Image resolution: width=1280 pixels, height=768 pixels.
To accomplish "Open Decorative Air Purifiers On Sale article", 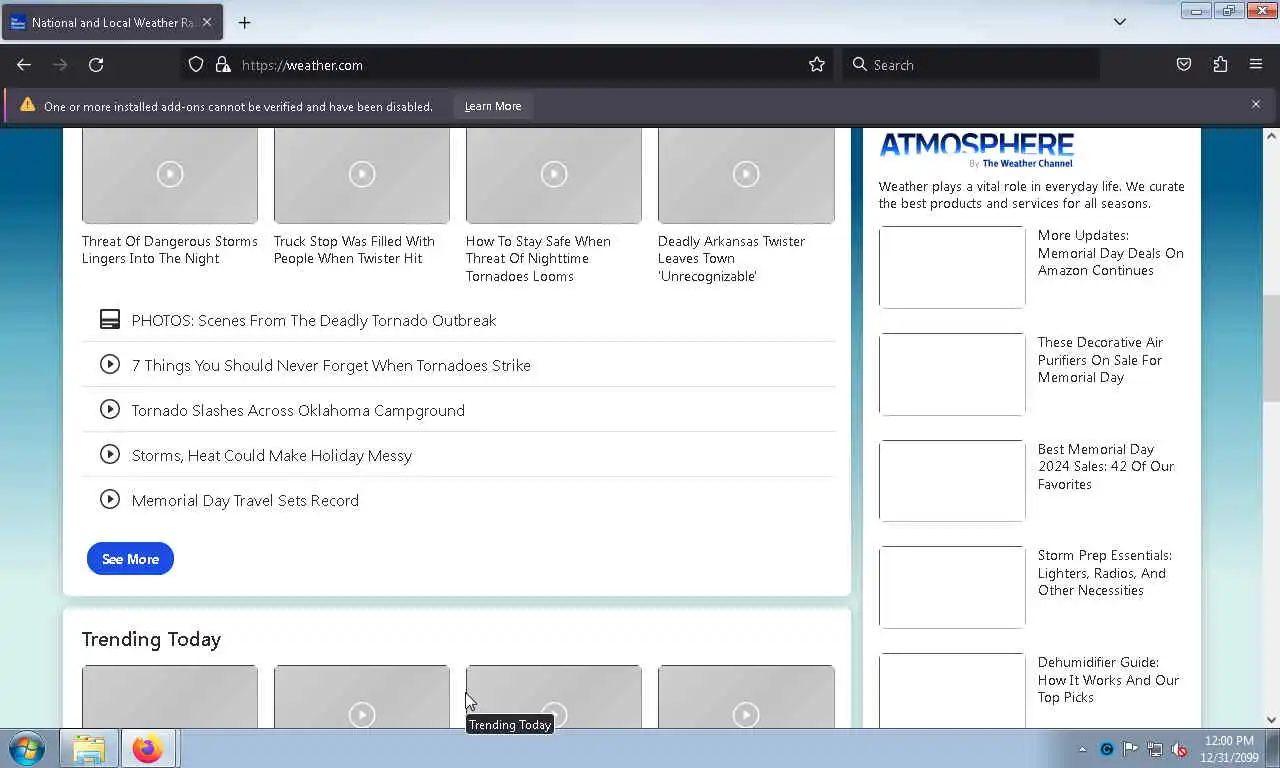I will pyautogui.click(x=1100, y=360).
